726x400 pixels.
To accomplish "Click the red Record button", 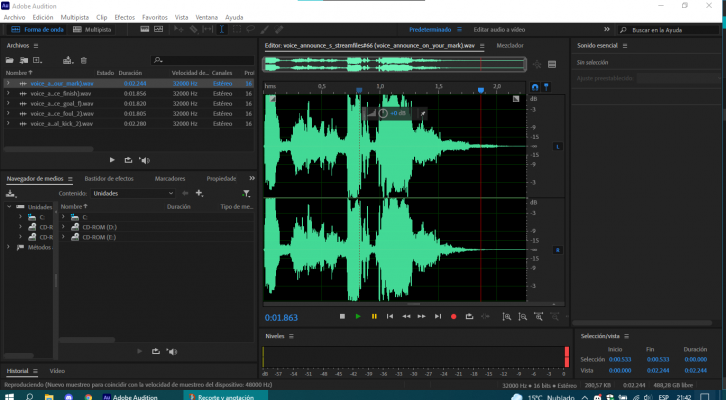I will [454, 317].
